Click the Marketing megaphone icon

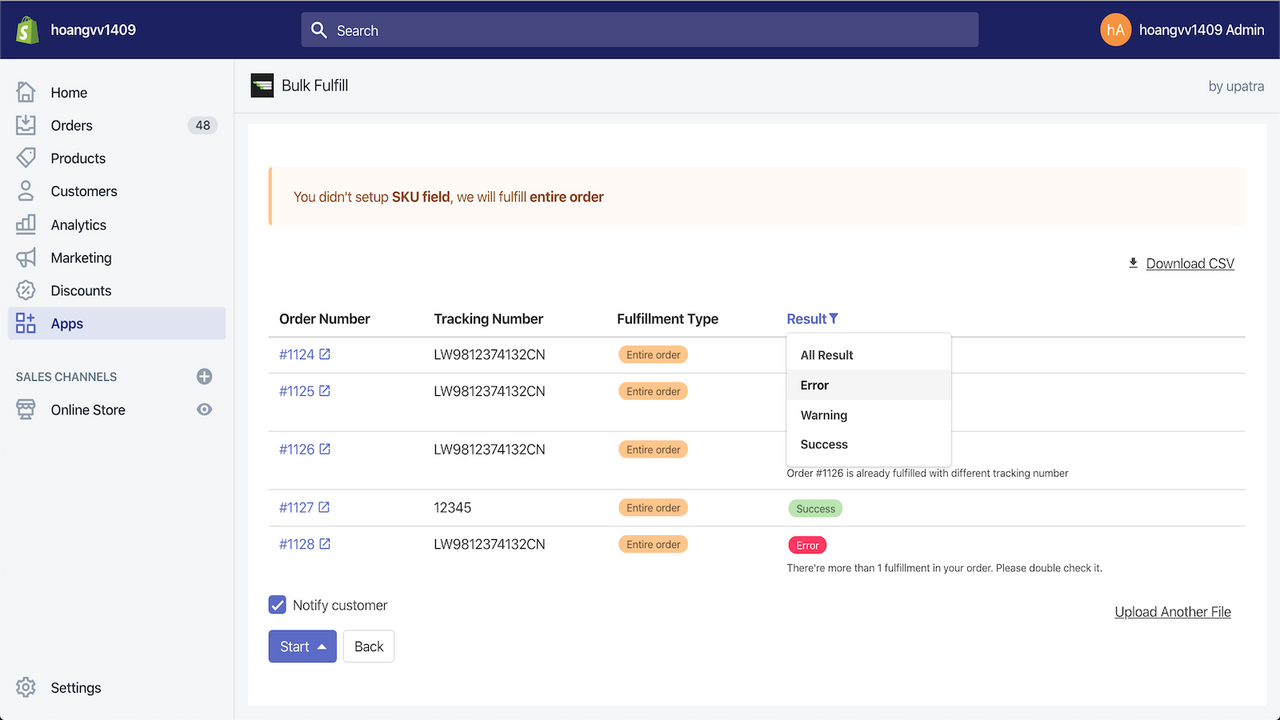26,258
